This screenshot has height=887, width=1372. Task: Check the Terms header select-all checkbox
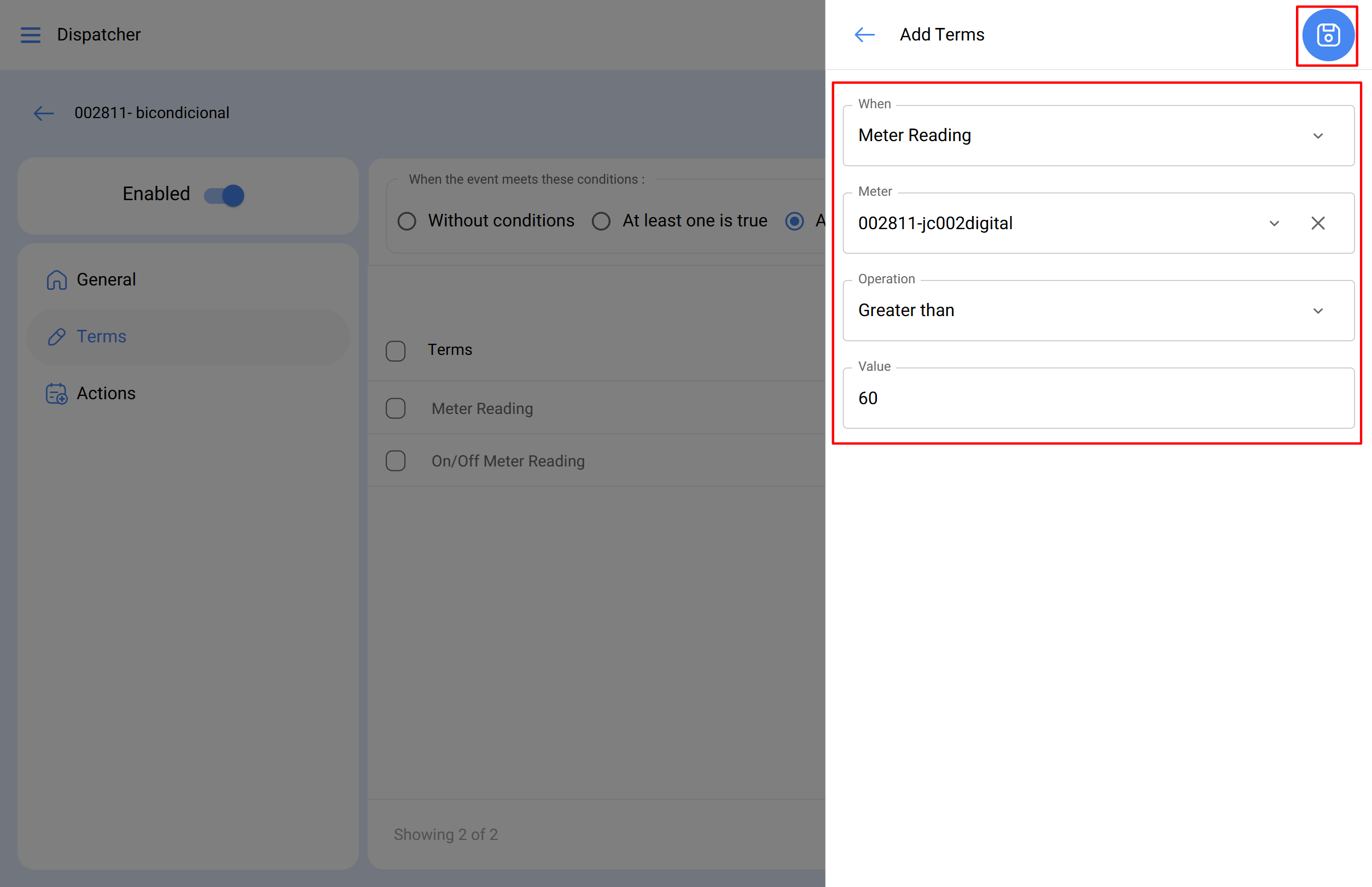(x=396, y=351)
